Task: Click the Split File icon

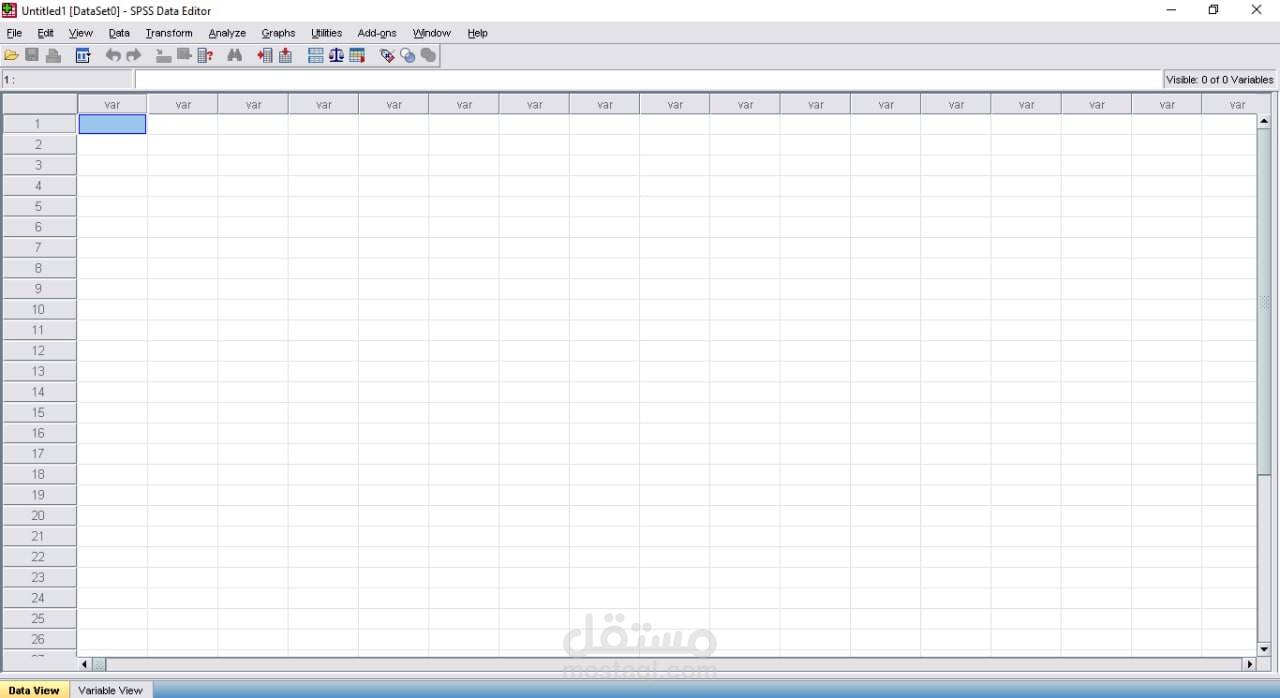Action: coord(315,56)
